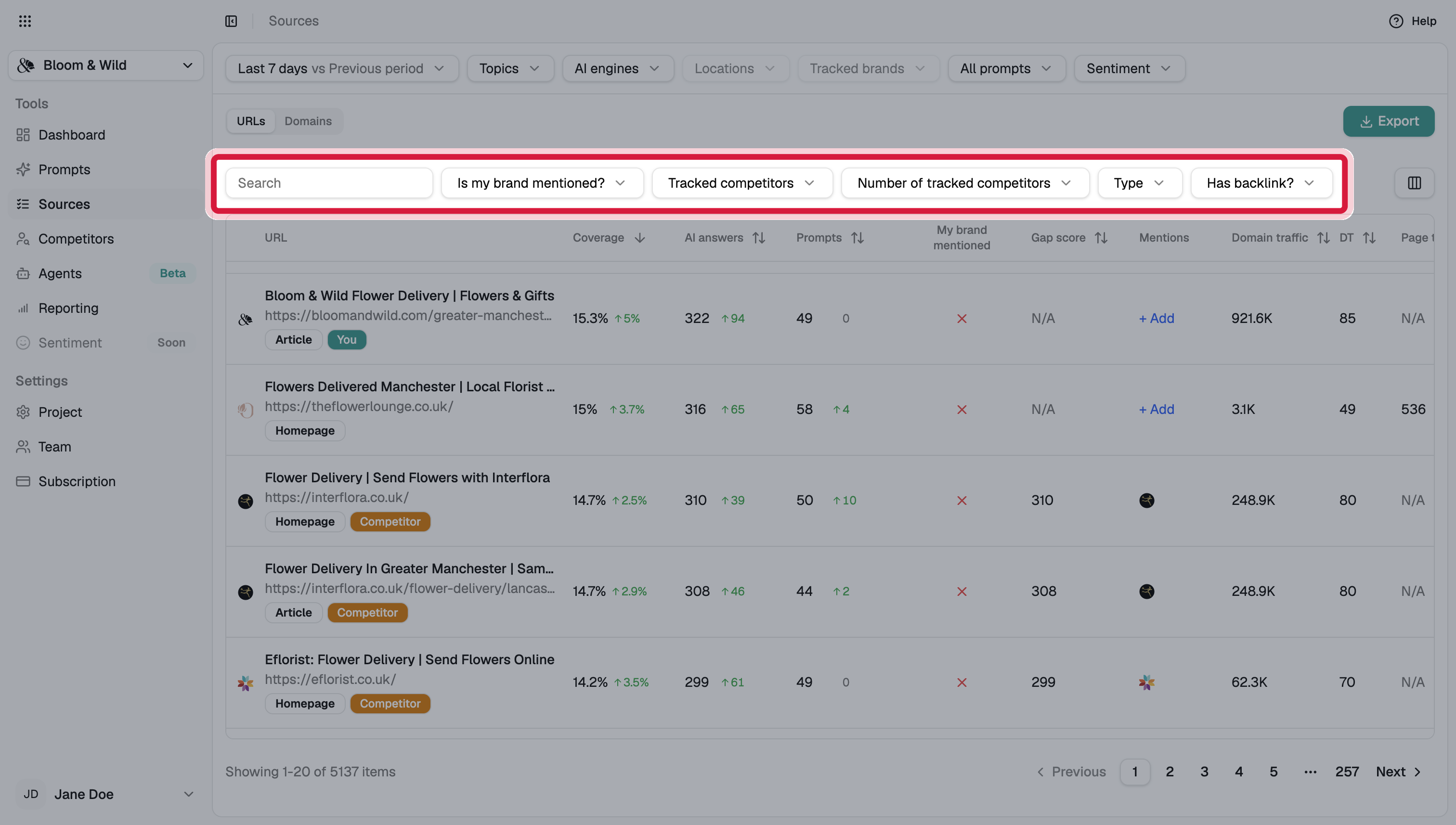
Task: Jump to last page 257
Action: click(1347, 772)
